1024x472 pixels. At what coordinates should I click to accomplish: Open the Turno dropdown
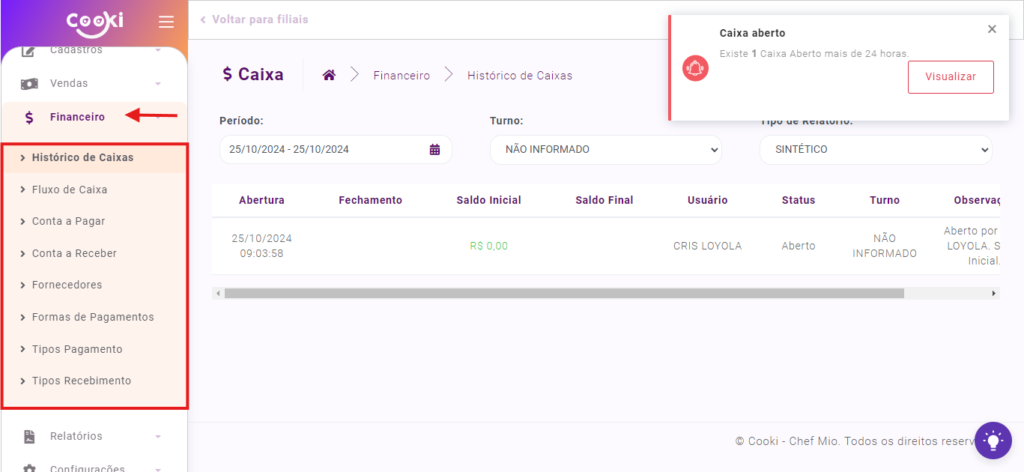[605, 150]
